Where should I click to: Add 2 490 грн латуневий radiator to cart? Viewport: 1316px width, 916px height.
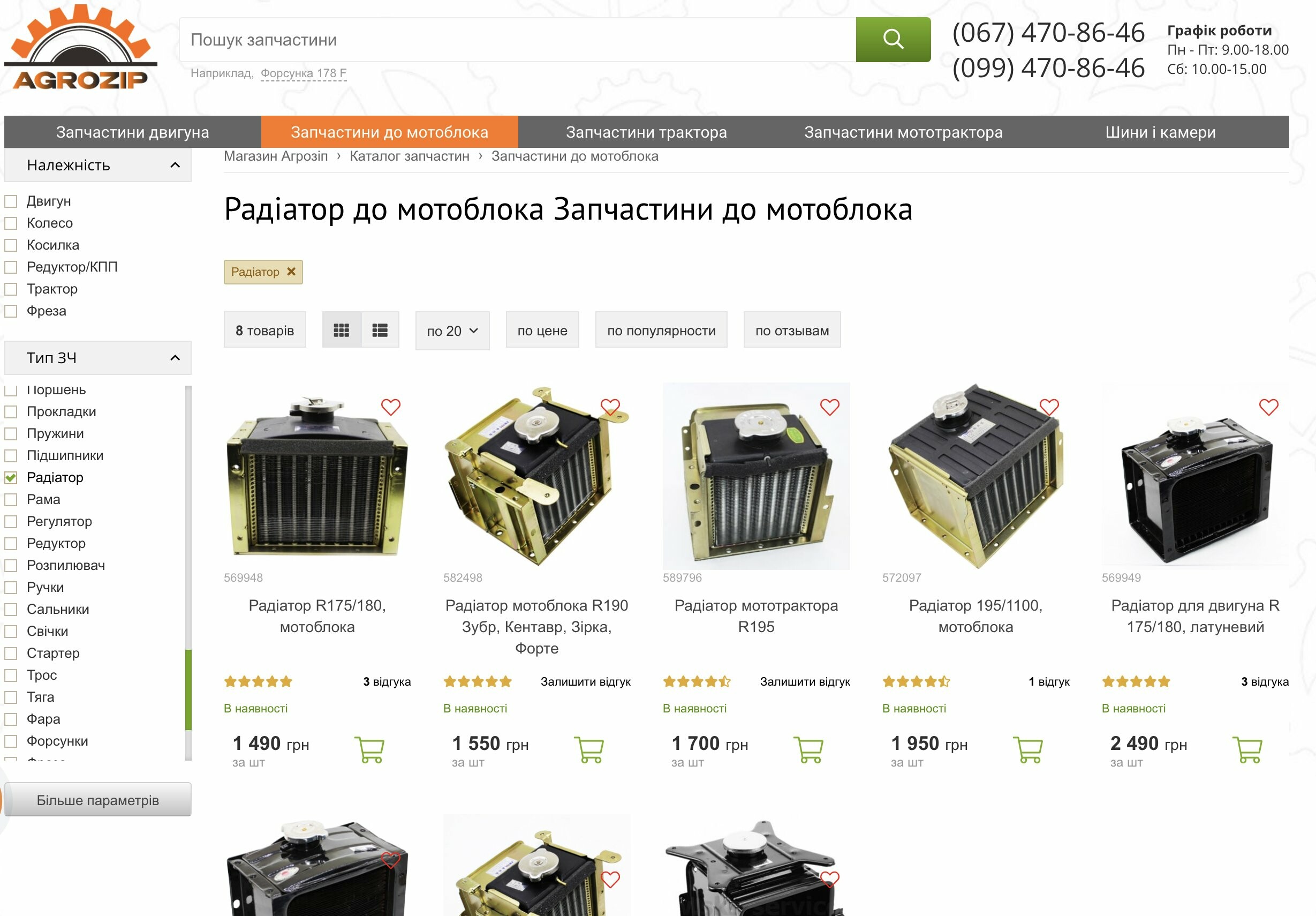tap(1247, 749)
